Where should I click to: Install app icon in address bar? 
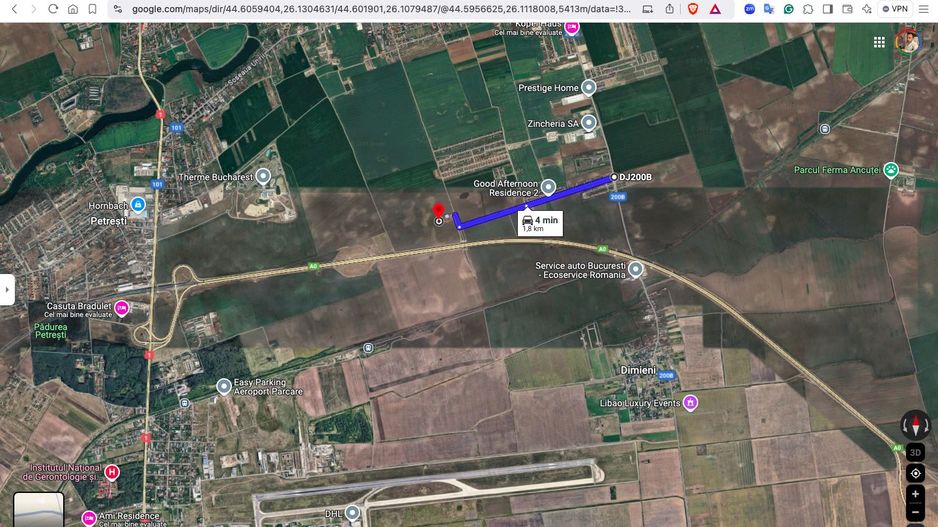point(647,9)
